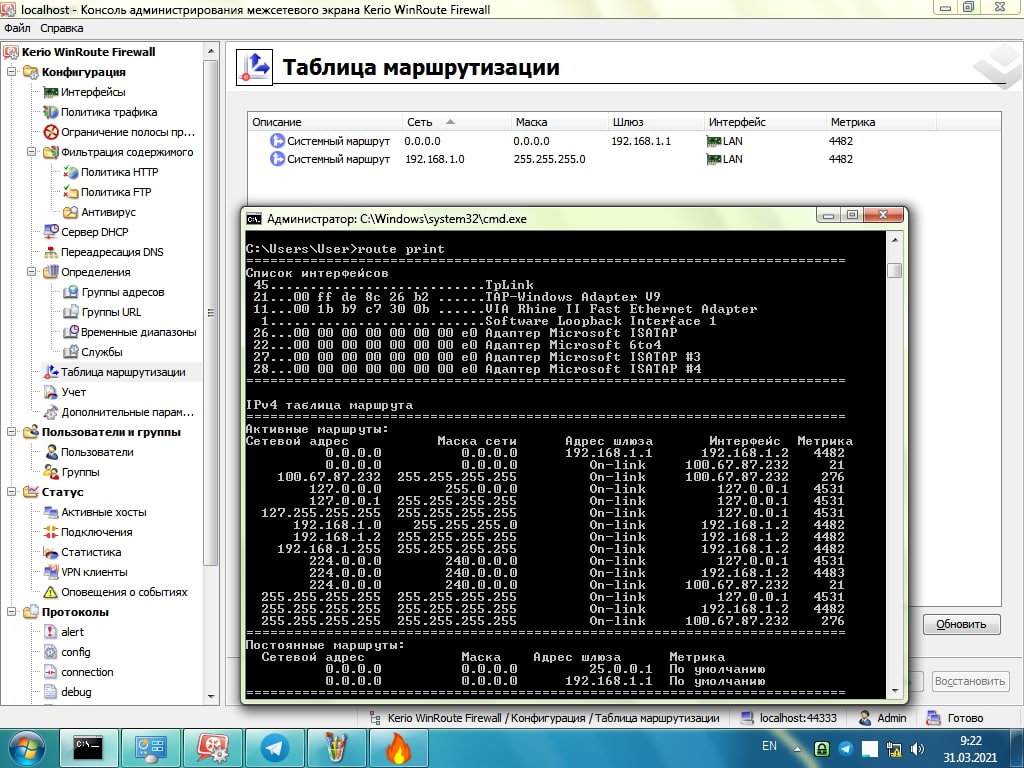Screen dimensions: 1024x768
Task: Click the Восстановить button
Action: point(970,681)
